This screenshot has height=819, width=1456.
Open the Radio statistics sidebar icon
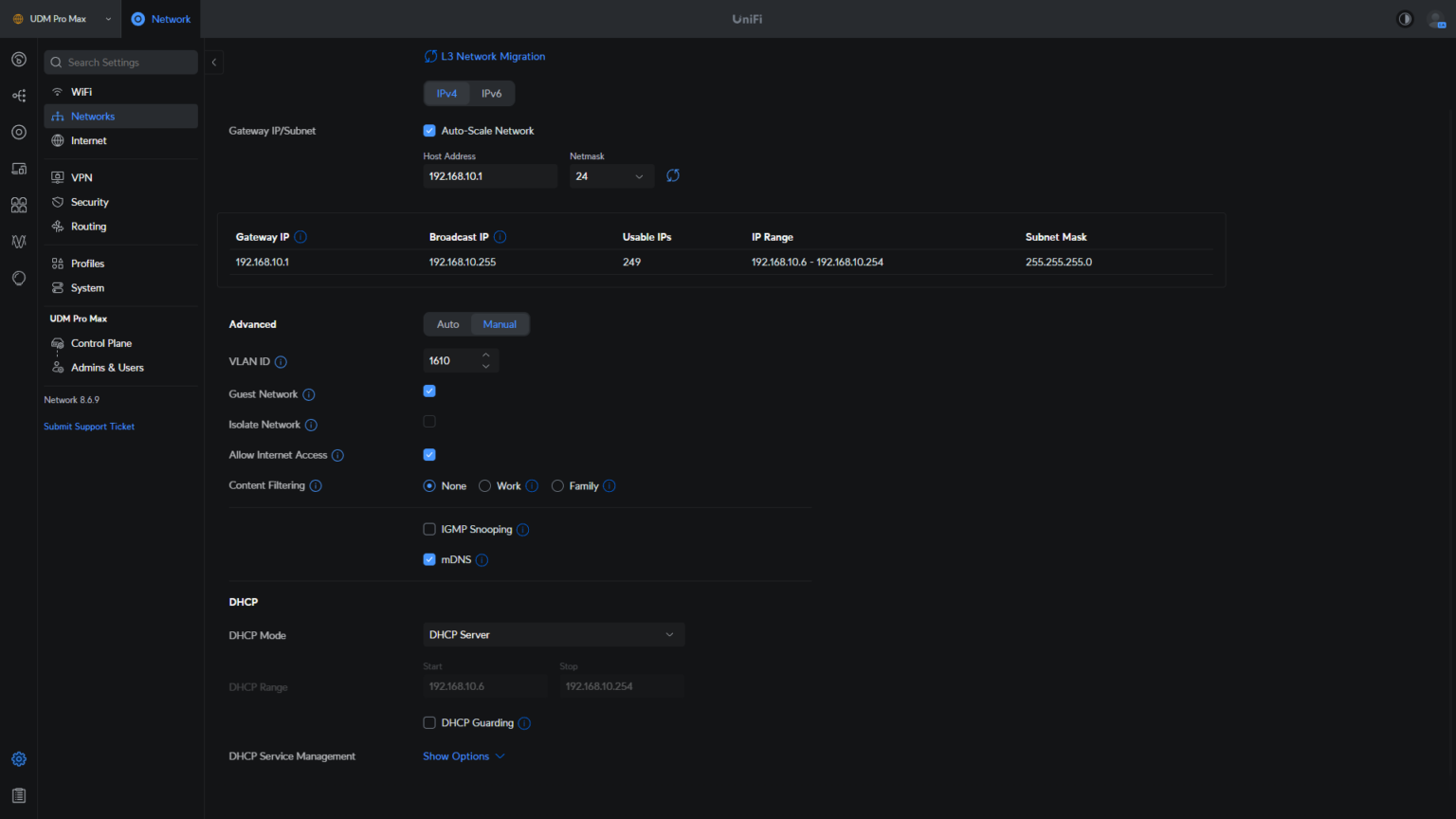18,242
